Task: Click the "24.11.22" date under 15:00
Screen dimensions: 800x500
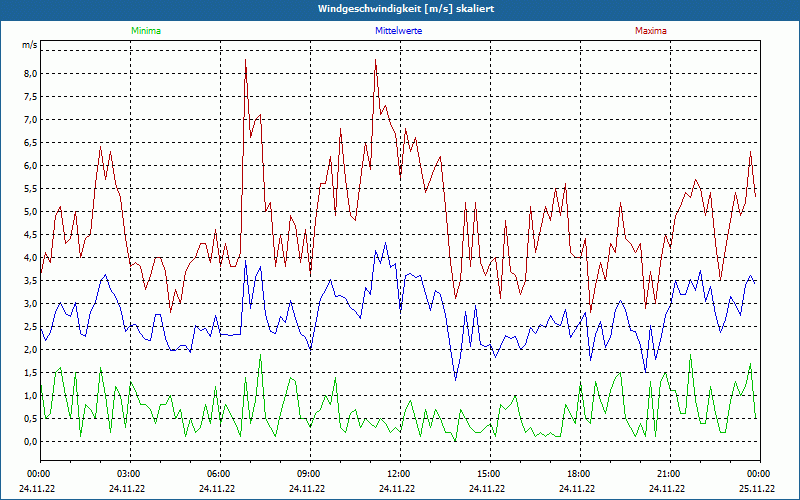Action: point(487,488)
